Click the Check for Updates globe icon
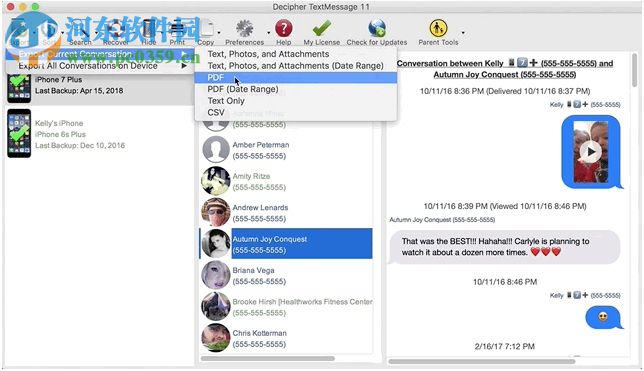Image resolution: width=644 pixels, height=371 pixels. [x=377, y=28]
